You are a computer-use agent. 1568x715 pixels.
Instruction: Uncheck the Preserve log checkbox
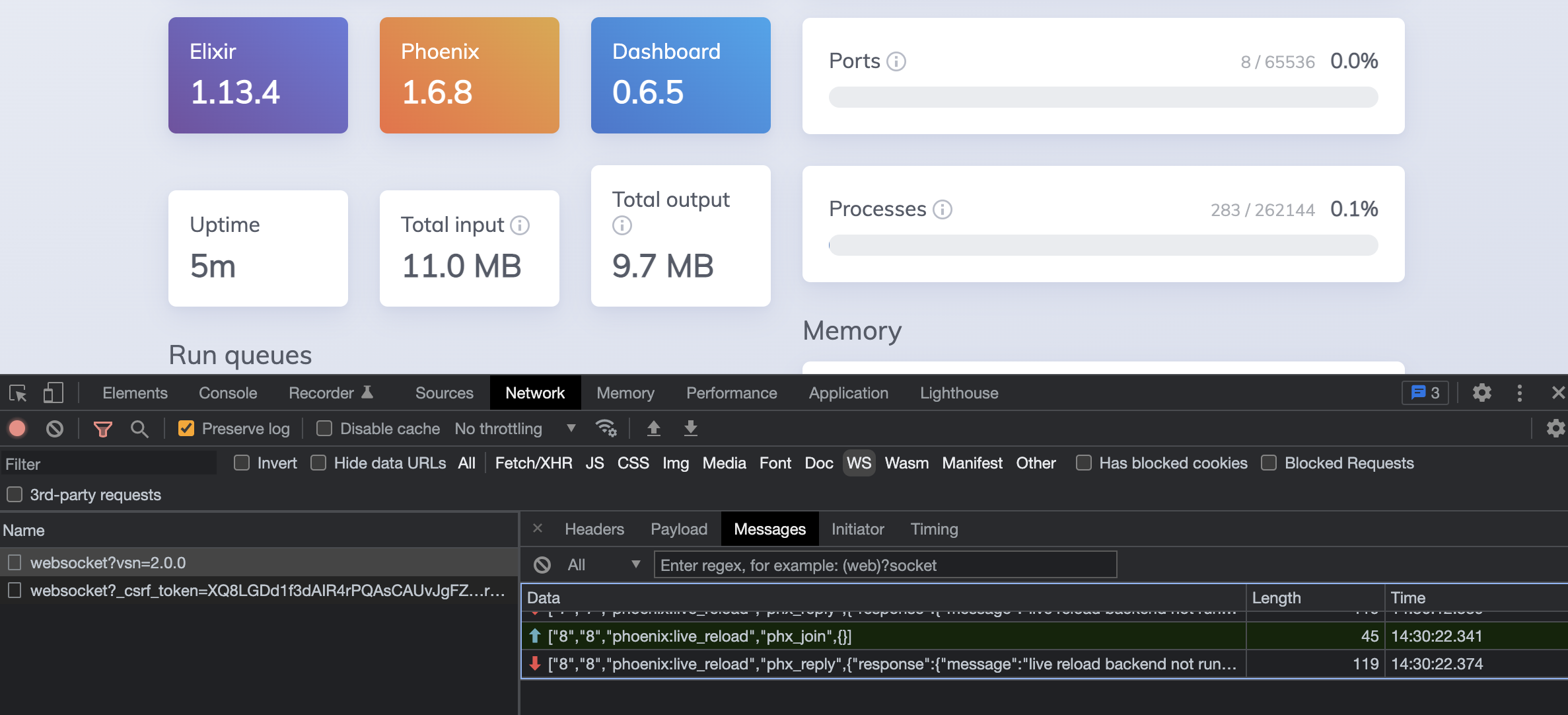(186, 429)
